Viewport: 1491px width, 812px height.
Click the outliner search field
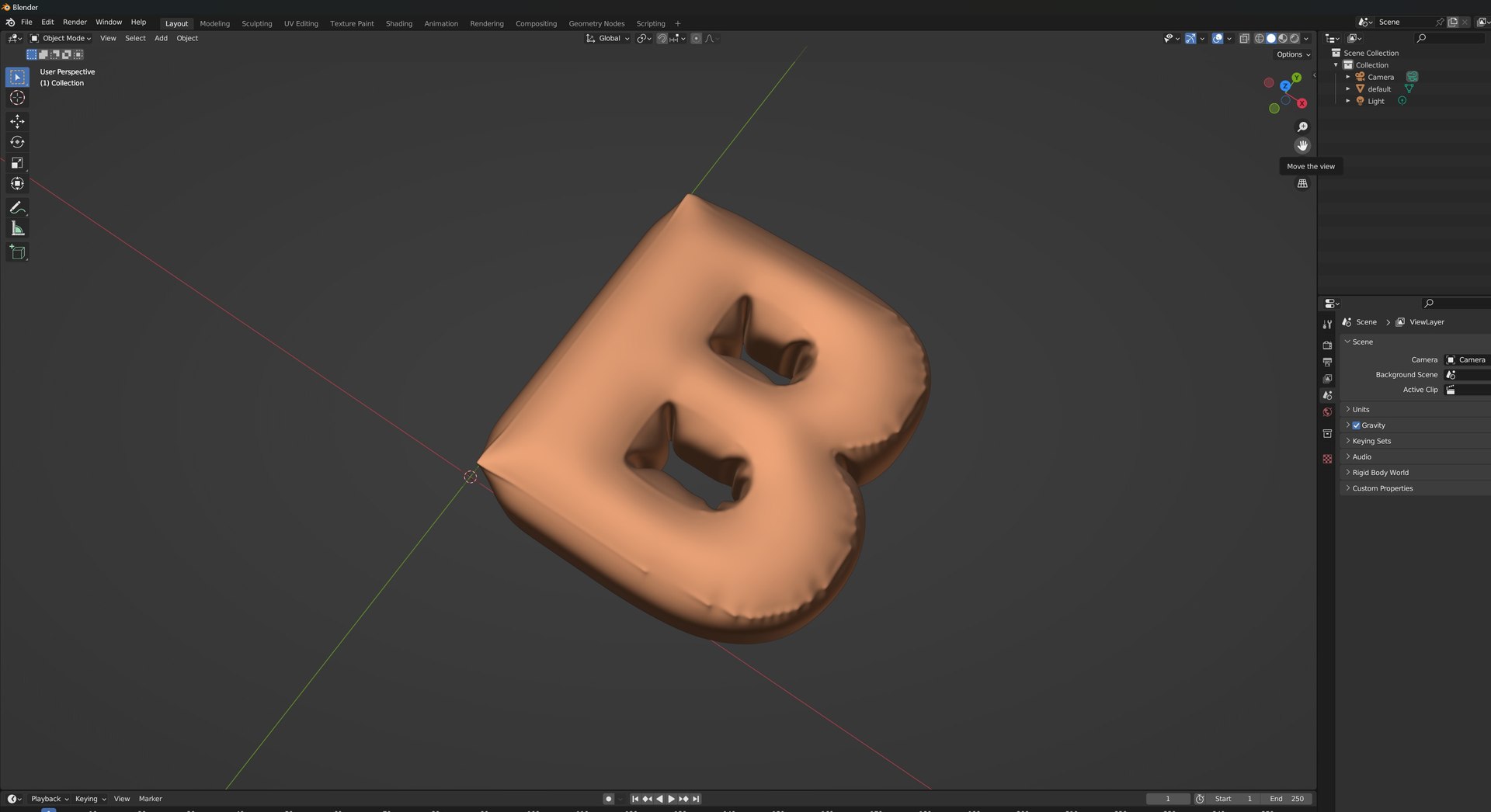[1450, 38]
